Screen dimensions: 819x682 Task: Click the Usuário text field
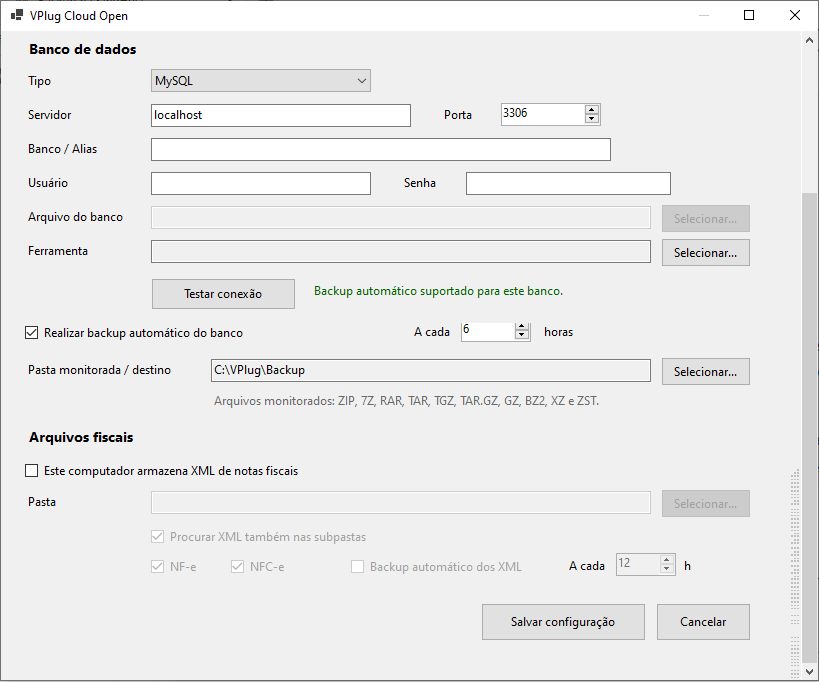click(261, 183)
